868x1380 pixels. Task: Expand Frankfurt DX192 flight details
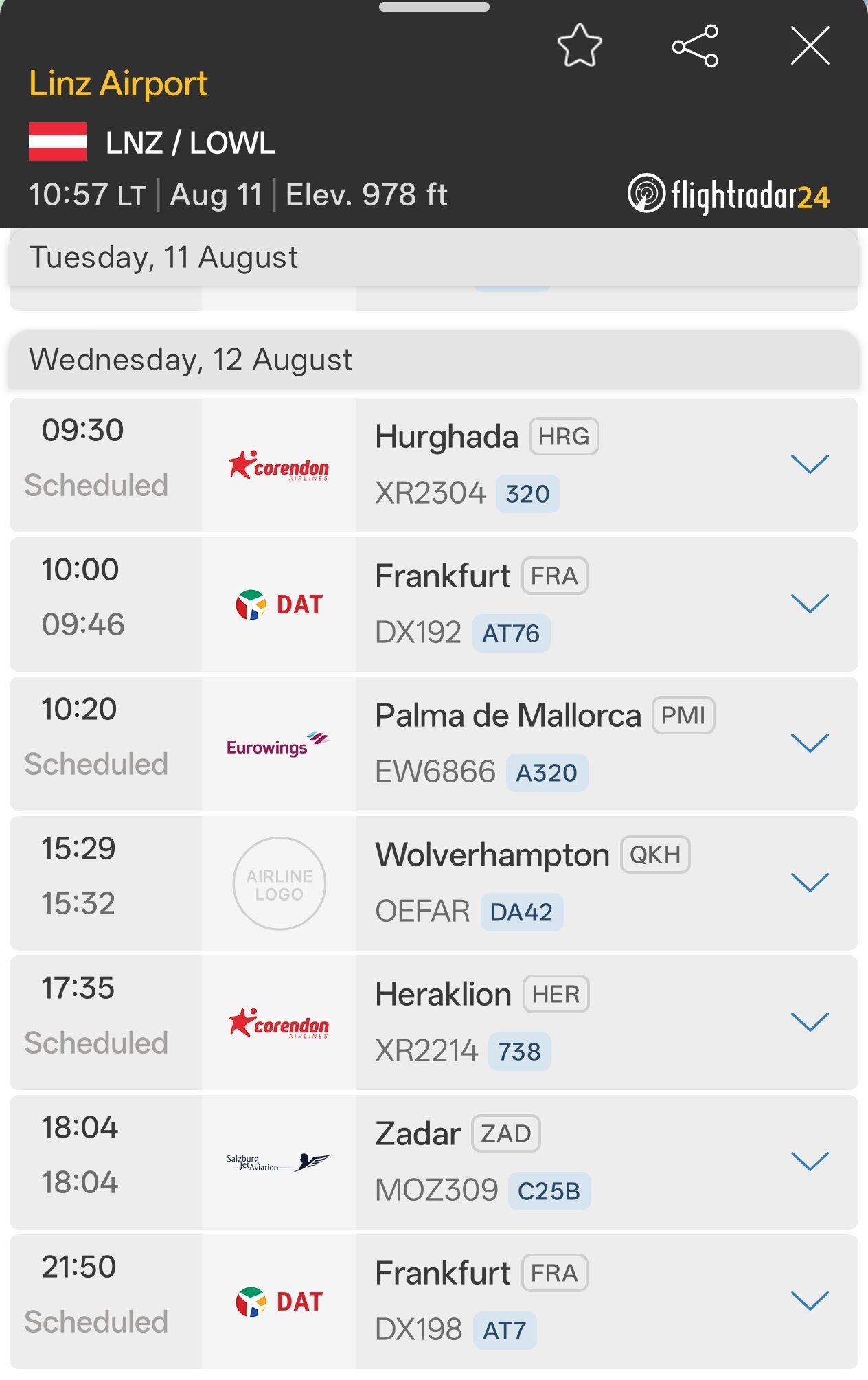pyautogui.click(x=810, y=604)
